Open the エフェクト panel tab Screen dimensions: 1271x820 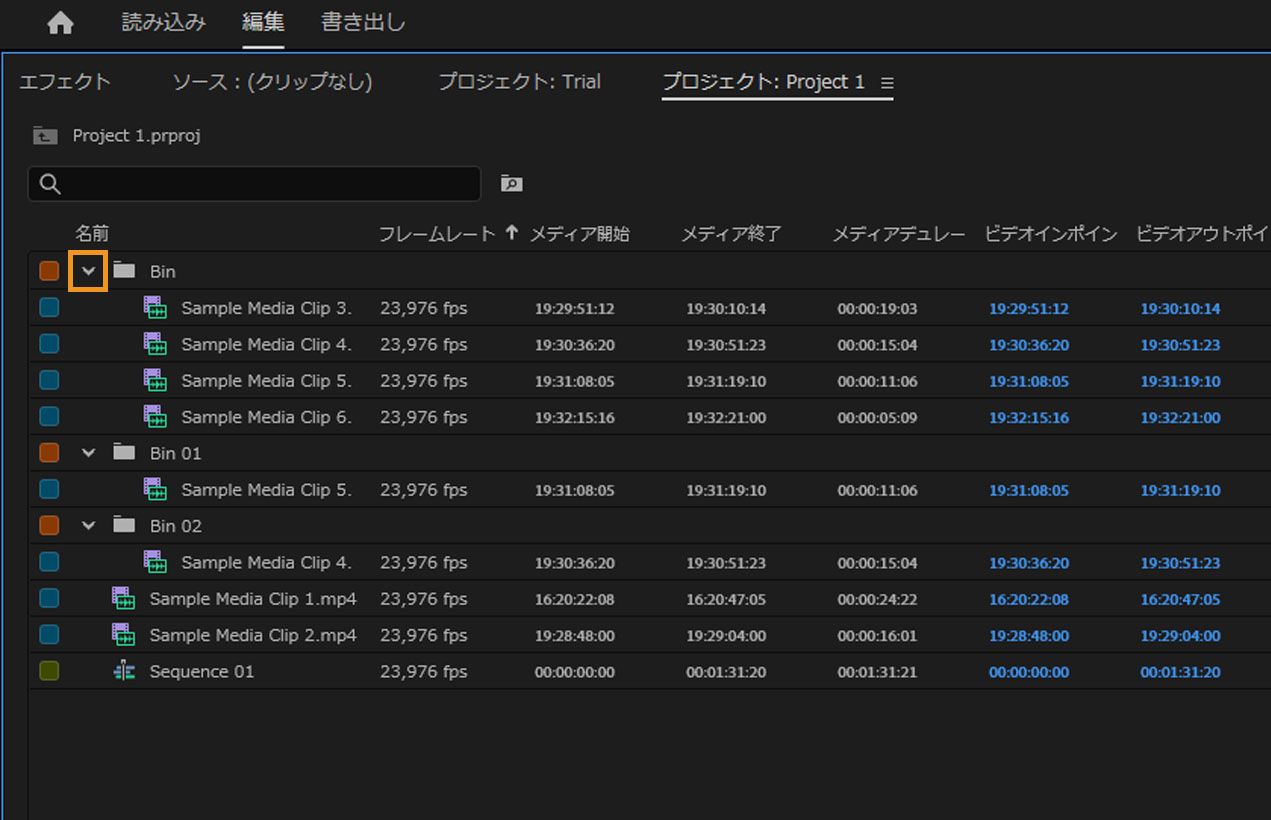(x=65, y=82)
